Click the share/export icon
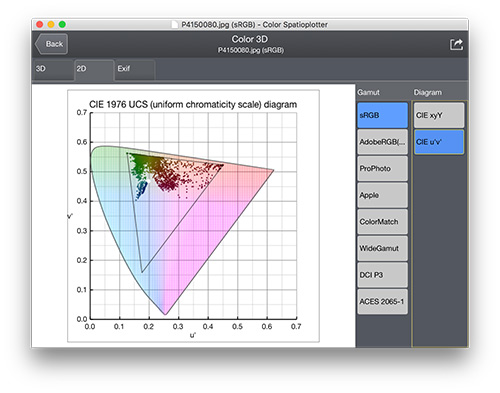The width and height of the screenshot is (500, 393). pyautogui.click(x=456, y=44)
